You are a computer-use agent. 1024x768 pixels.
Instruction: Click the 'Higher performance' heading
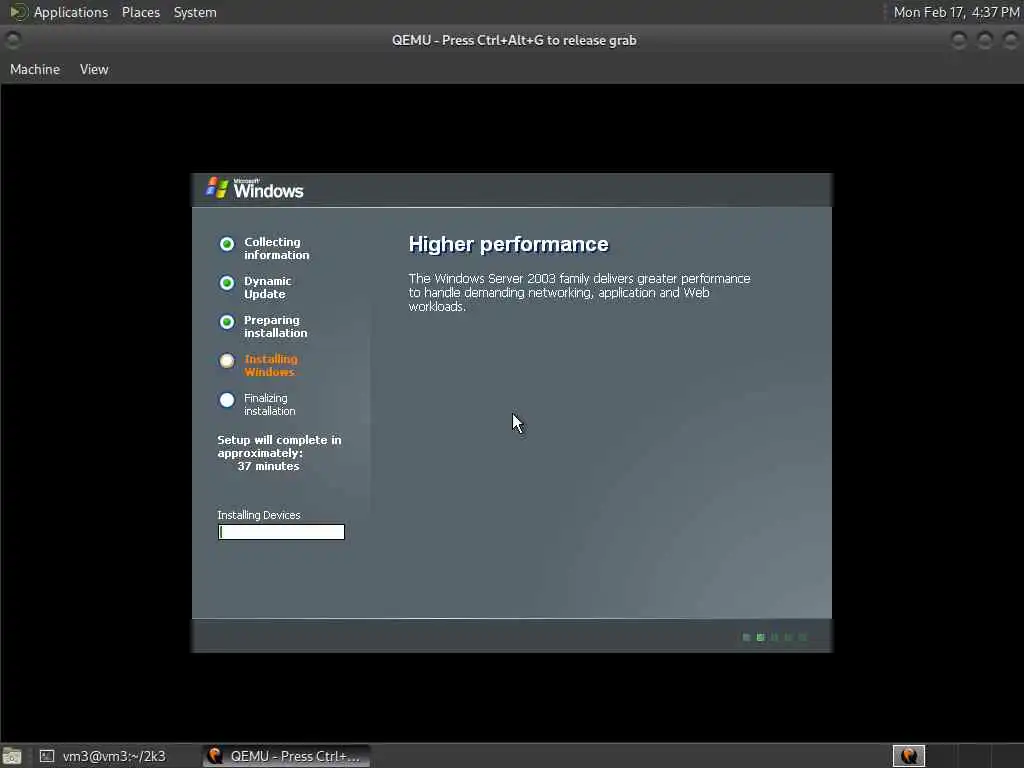[508, 244]
